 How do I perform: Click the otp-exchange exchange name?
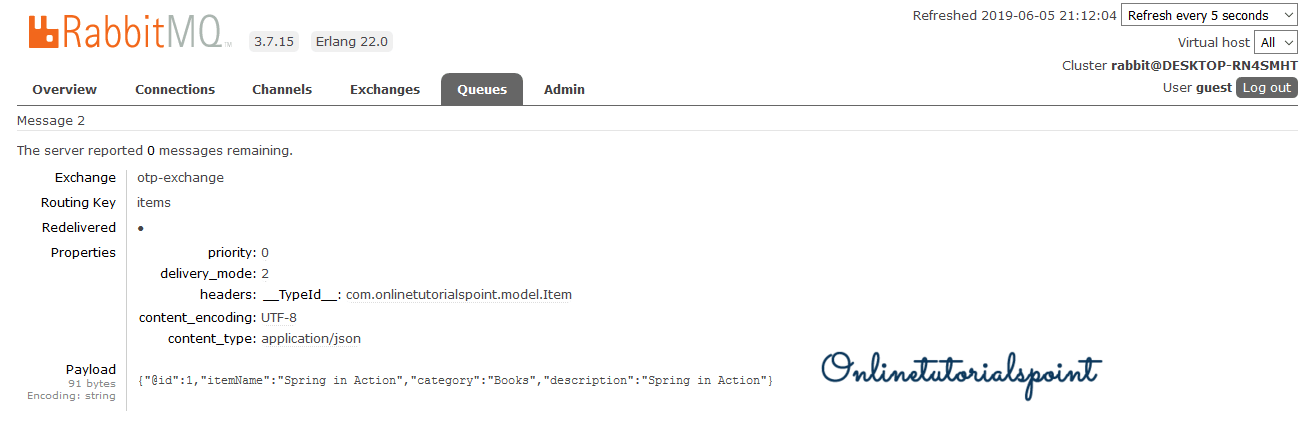click(x=180, y=177)
